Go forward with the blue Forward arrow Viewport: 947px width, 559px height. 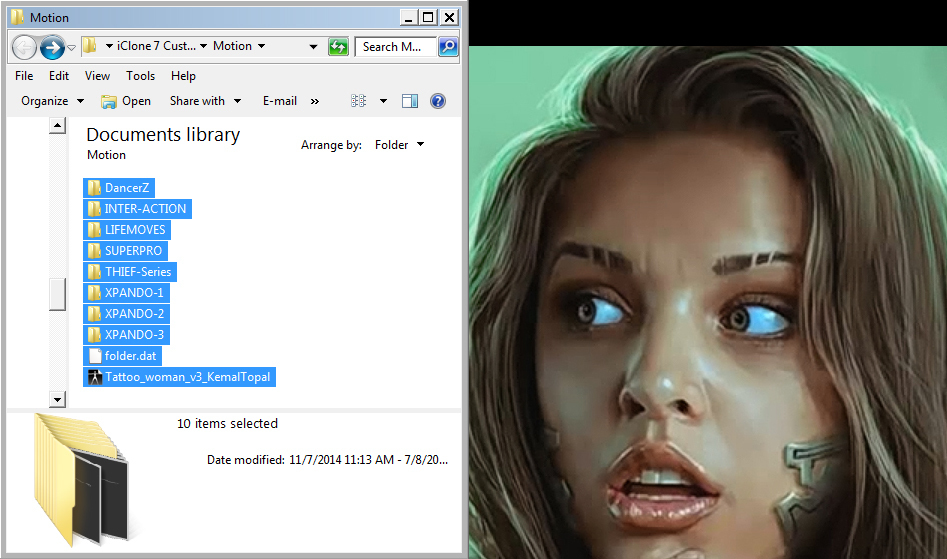click(53, 47)
